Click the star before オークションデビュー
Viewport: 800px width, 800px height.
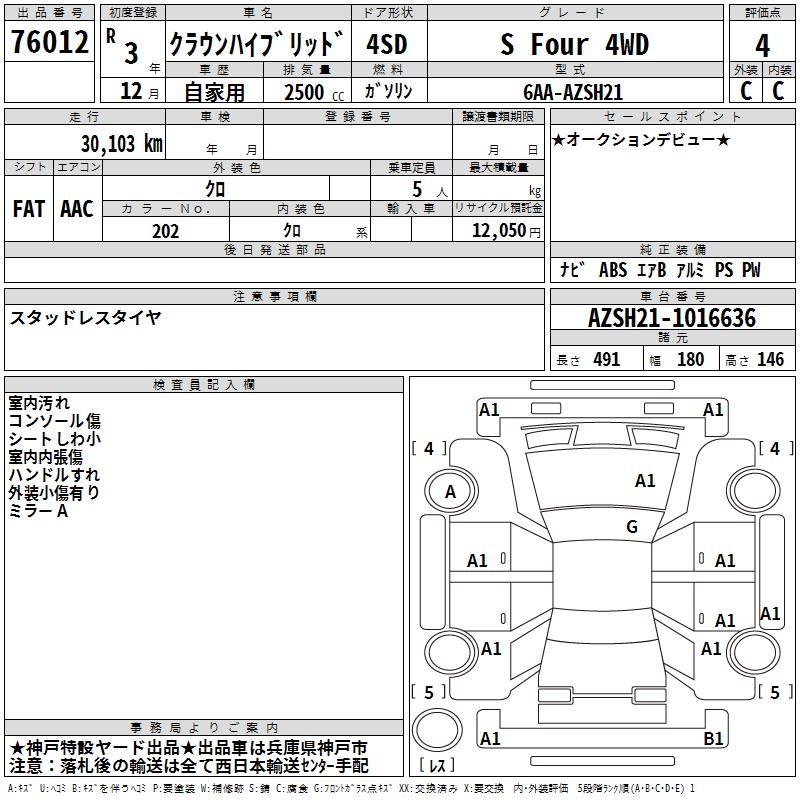pos(559,139)
